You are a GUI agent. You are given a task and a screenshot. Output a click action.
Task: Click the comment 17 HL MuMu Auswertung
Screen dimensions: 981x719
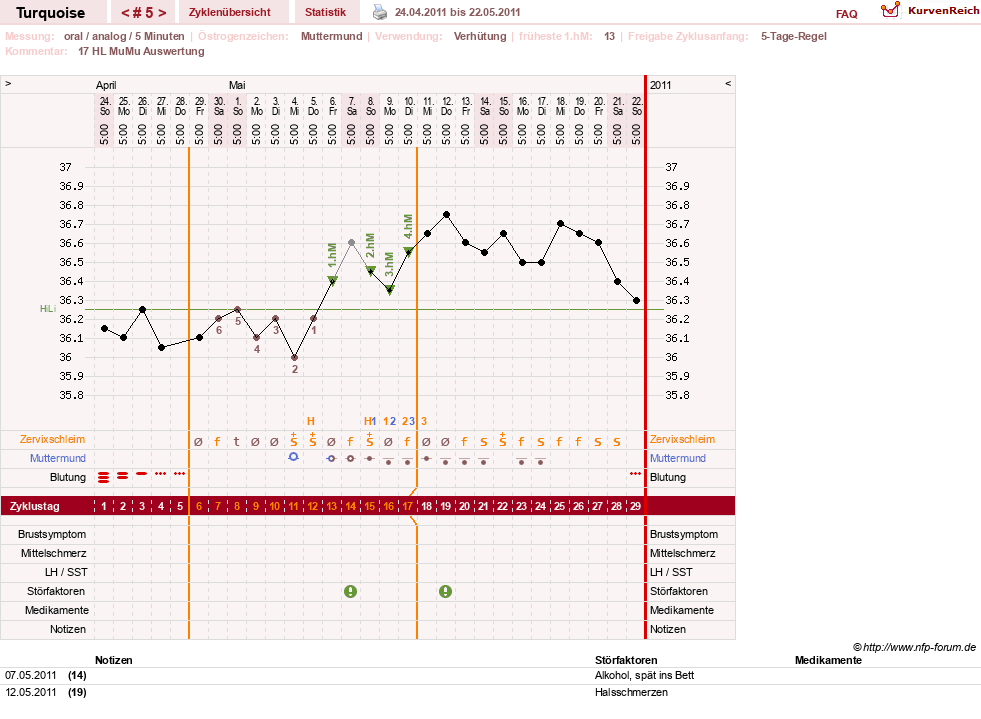[141, 51]
